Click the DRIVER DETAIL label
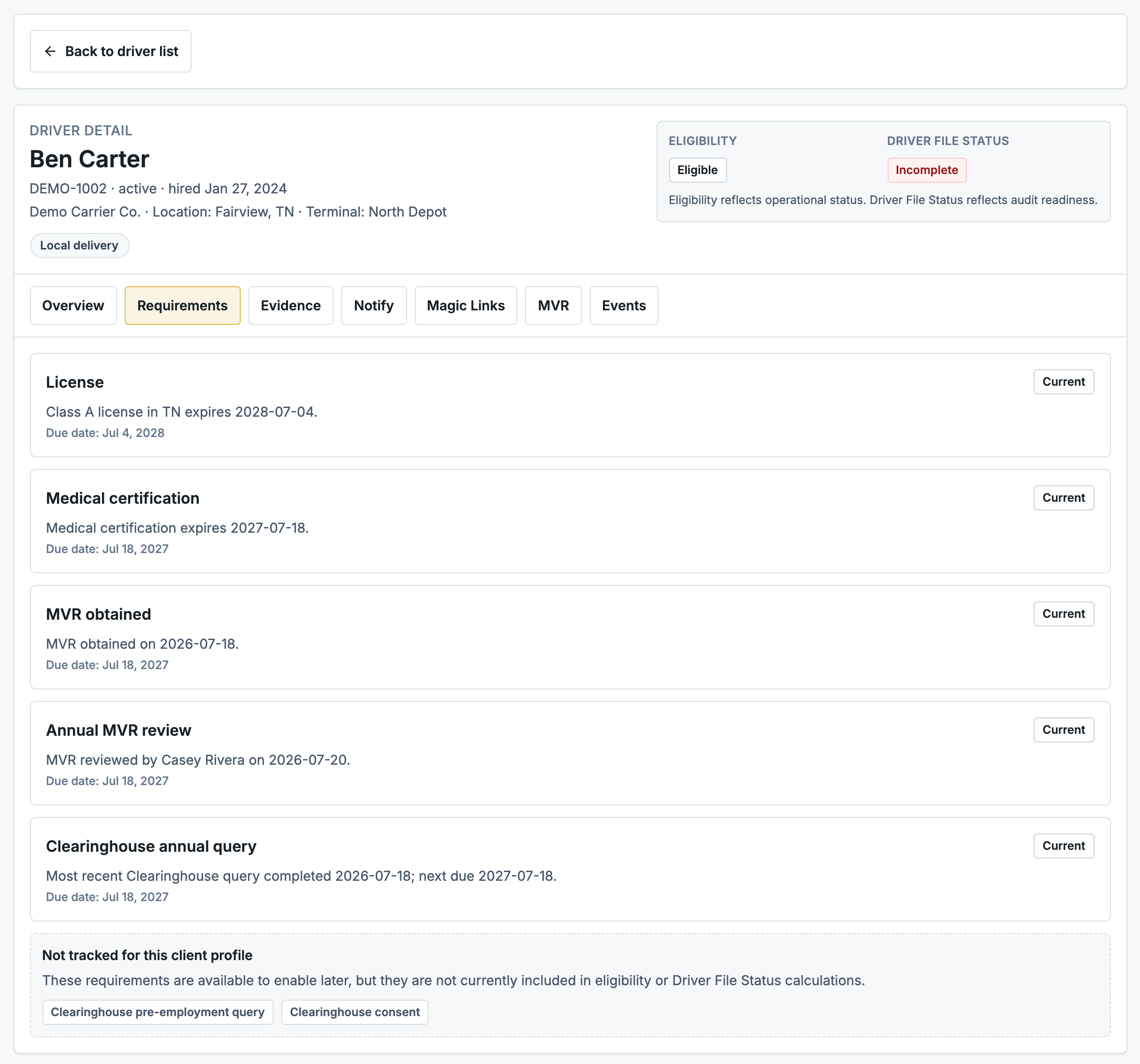Screen dimensions: 1140x1064 coord(81,131)
